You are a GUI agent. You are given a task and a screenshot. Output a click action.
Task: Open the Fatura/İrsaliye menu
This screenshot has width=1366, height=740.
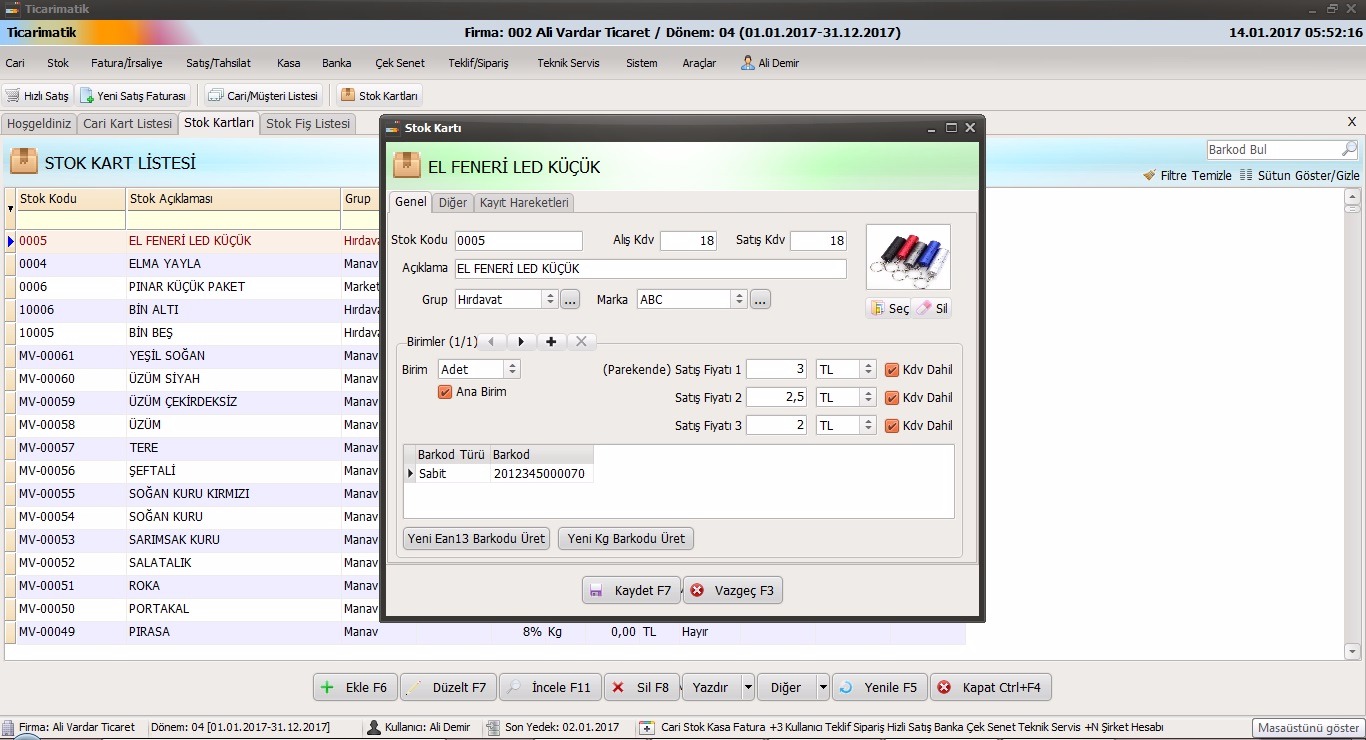pos(126,63)
